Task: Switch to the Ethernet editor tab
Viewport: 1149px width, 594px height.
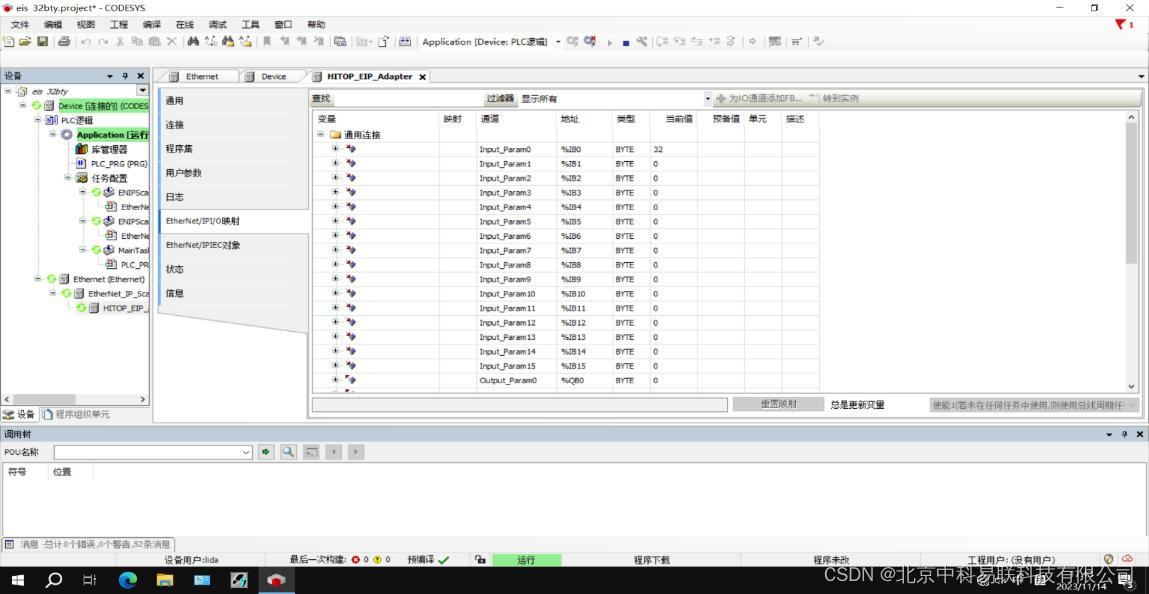Action: coord(199,76)
